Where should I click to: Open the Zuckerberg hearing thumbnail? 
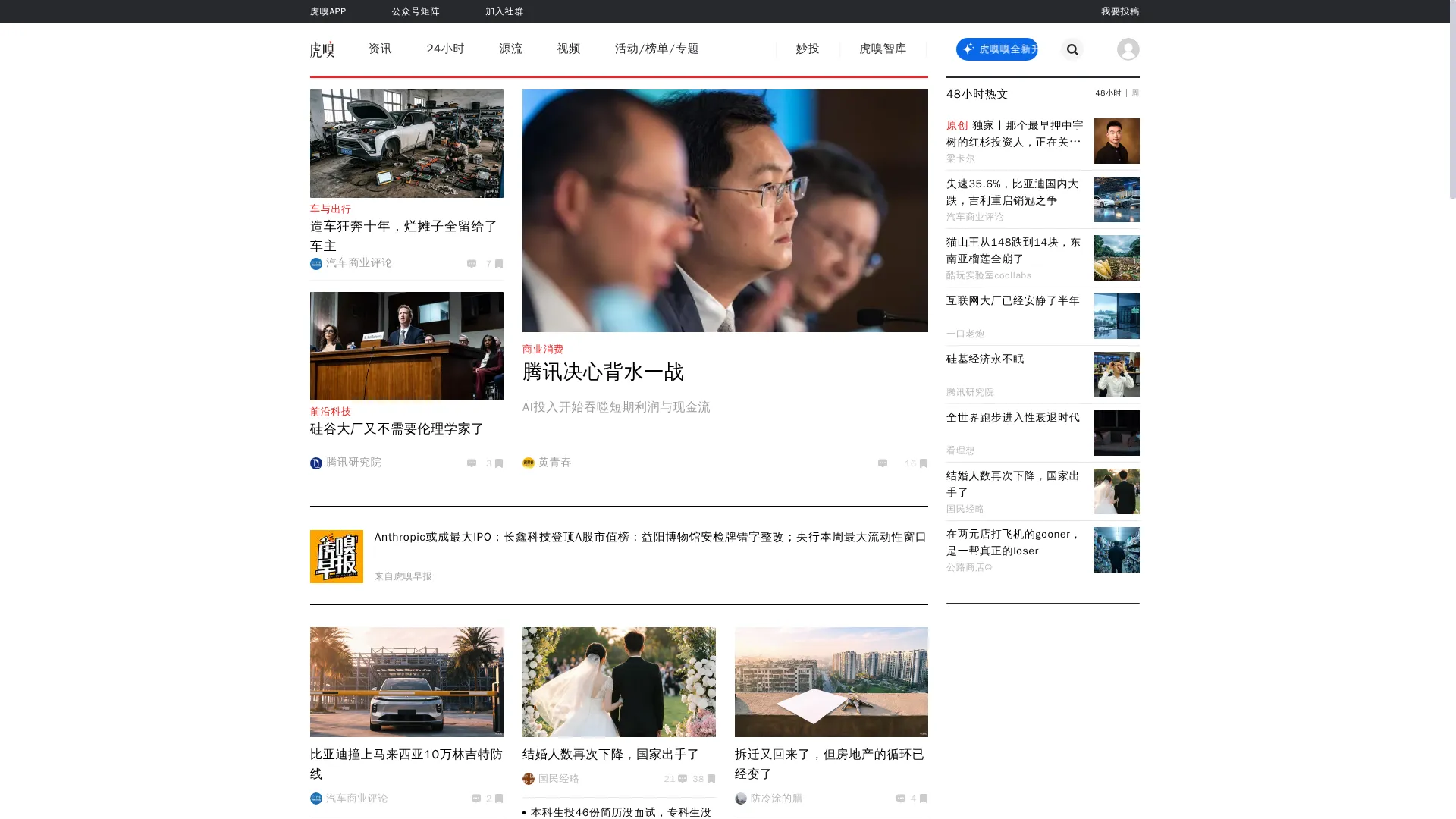[x=406, y=346]
